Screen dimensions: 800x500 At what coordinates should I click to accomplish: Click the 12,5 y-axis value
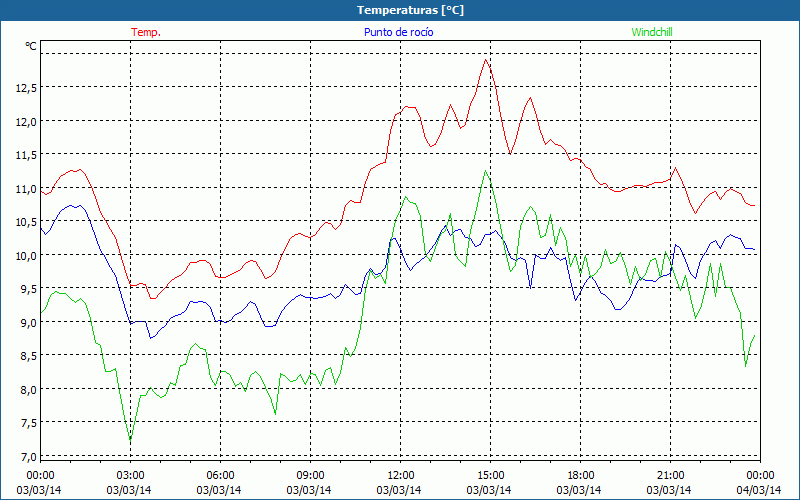pos(26,88)
